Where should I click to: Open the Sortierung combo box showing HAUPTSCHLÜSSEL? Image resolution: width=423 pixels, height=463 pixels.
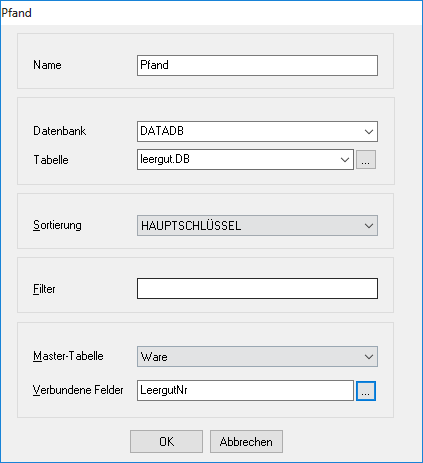(257, 226)
